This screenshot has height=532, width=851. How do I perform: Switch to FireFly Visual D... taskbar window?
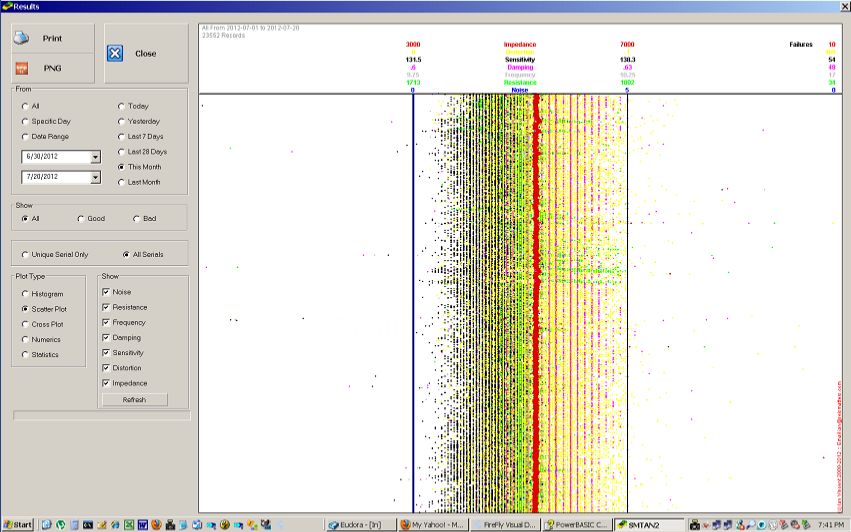[x=505, y=525]
